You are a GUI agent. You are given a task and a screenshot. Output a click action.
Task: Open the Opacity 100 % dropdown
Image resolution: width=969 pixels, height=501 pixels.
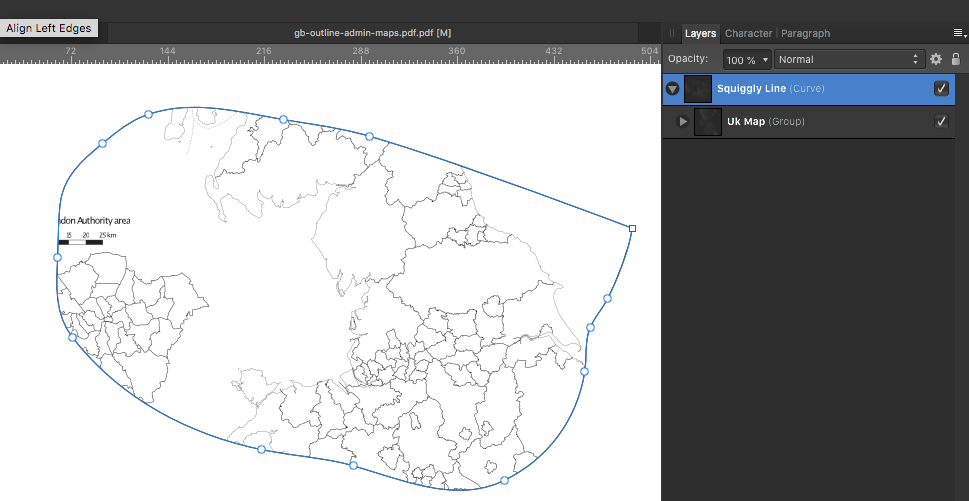748,60
